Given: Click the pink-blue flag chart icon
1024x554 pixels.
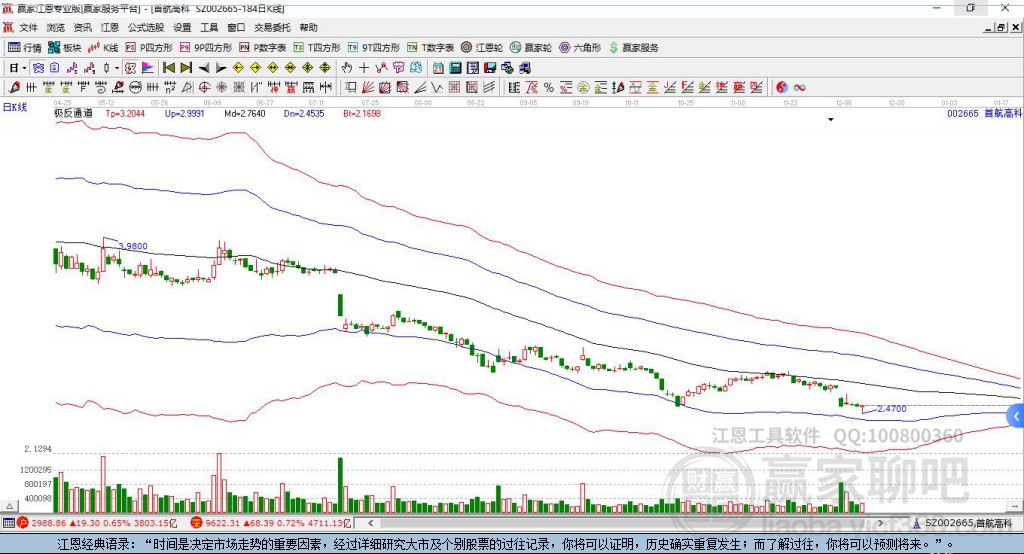Looking at the screenshot, I should click(148, 68).
